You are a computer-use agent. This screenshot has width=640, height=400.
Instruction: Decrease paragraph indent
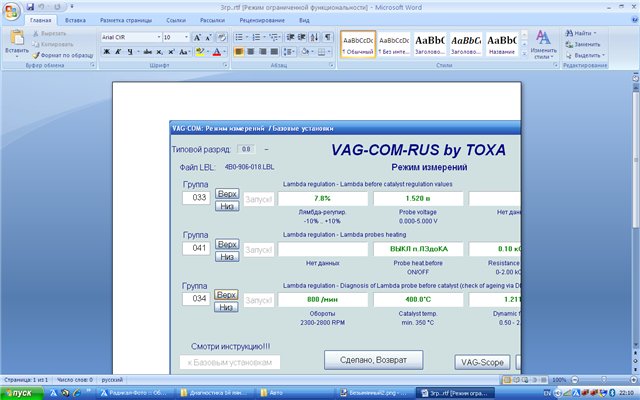(290, 38)
